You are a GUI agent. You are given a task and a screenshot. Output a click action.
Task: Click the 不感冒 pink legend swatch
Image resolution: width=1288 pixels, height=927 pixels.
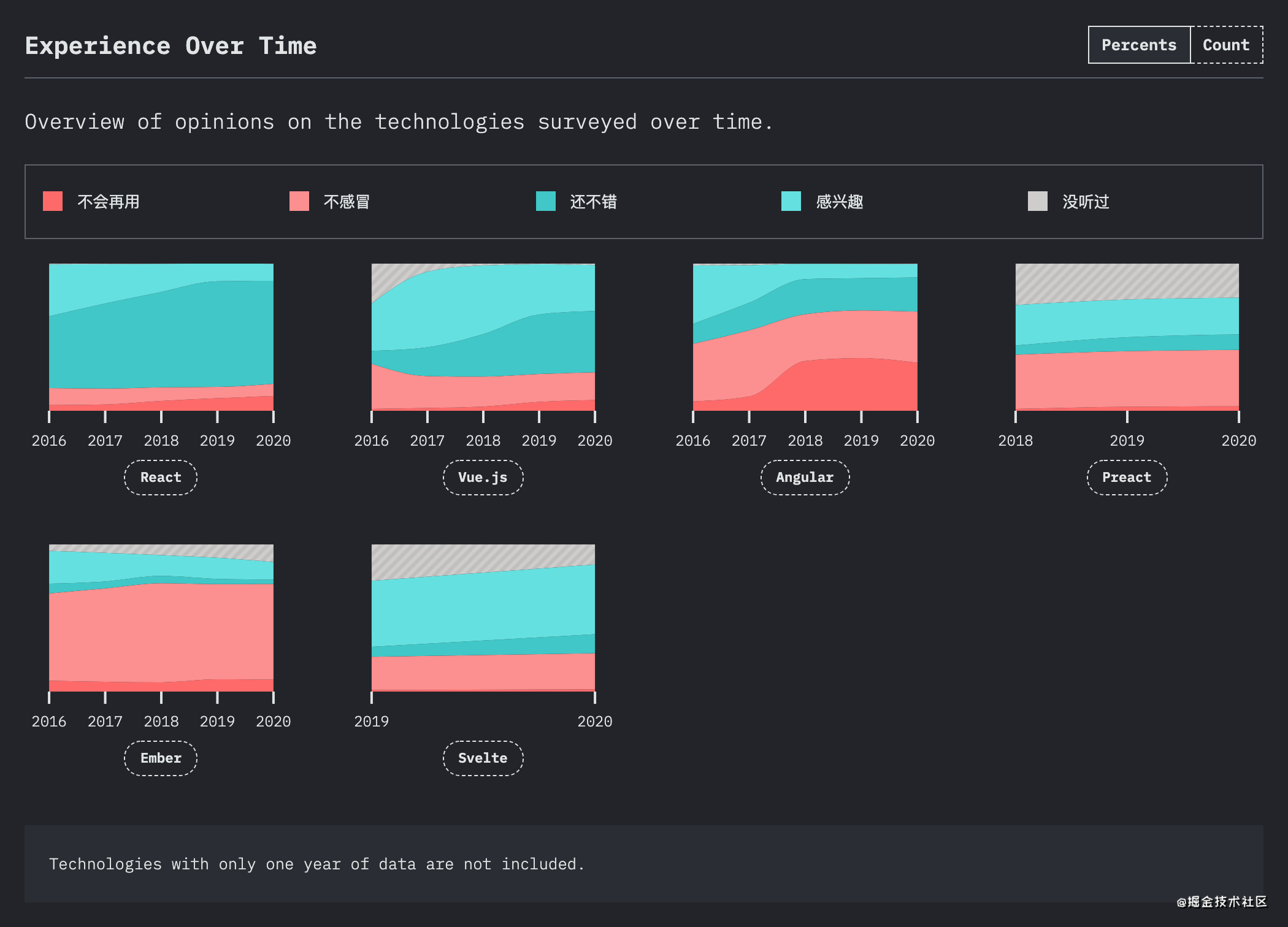click(x=299, y=201)
